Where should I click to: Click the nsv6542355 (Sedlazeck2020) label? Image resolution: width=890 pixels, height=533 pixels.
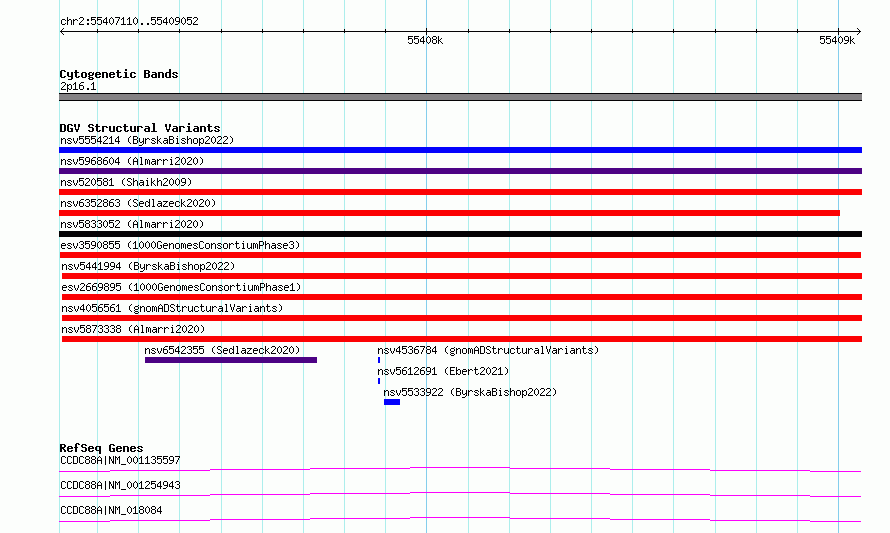click(222, 350)
